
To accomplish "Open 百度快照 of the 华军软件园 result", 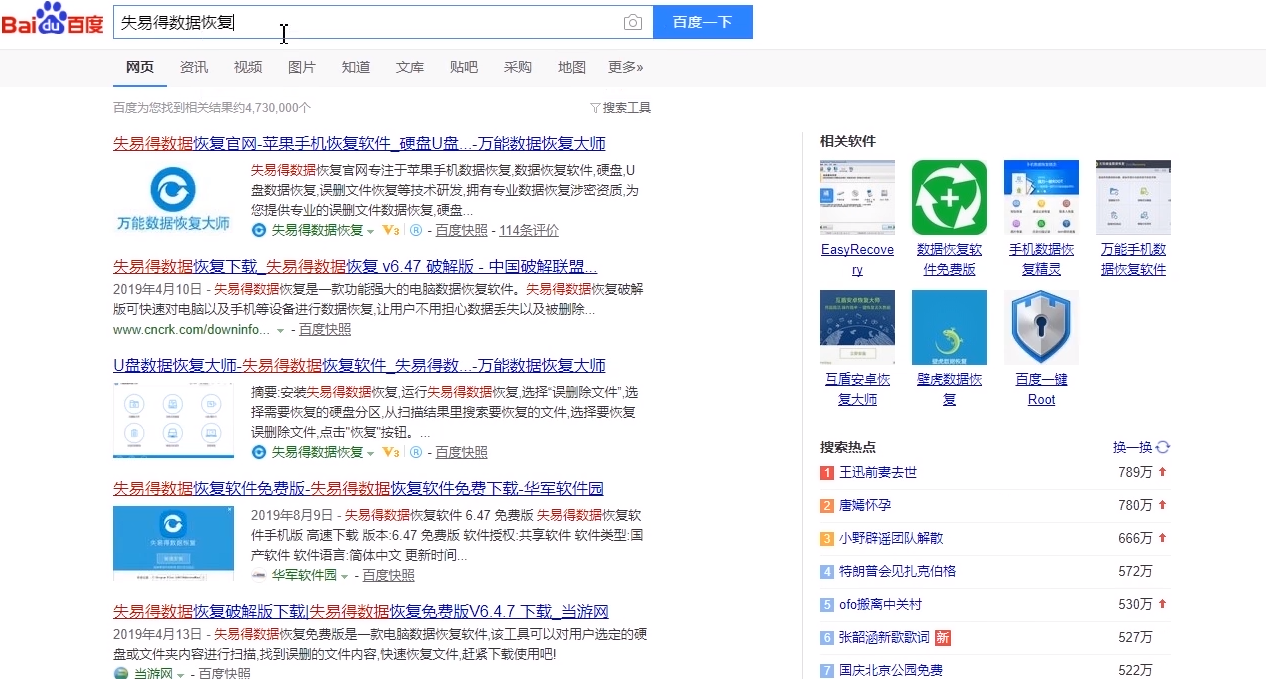I will pyautogui.click(x=388, y=575).
